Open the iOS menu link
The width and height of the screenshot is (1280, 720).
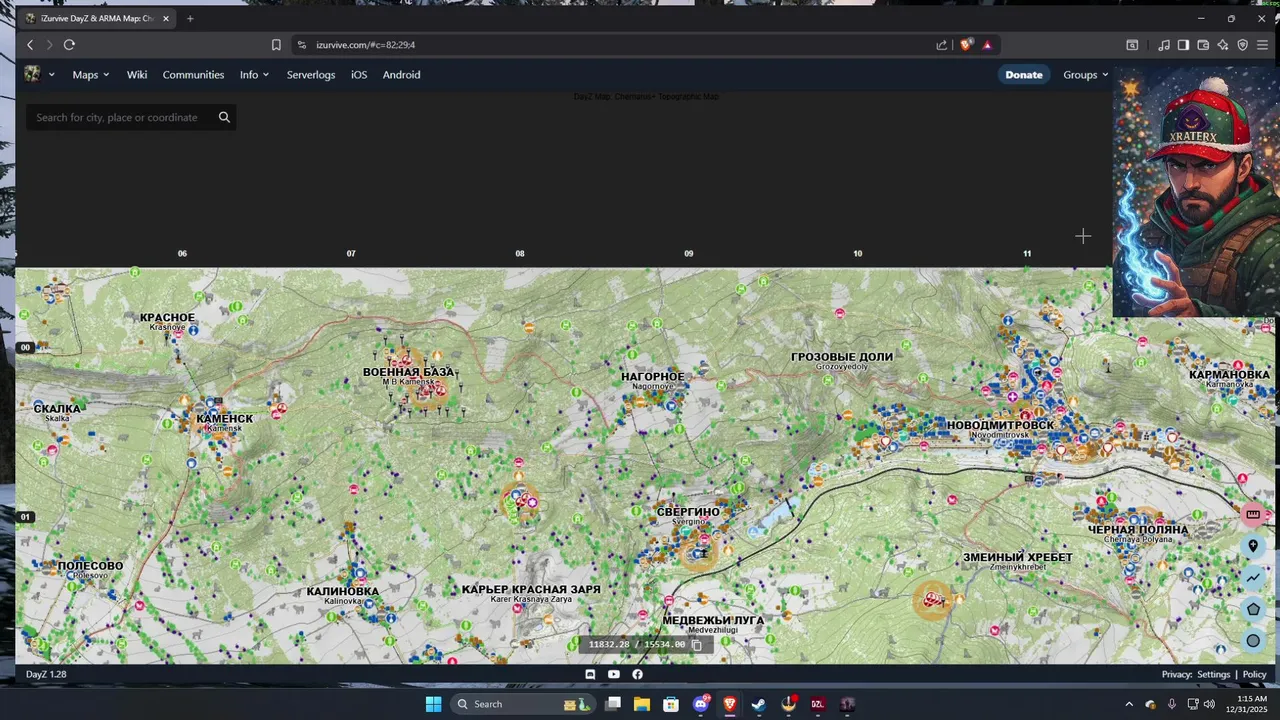pyautogui.click(x=359, y=75)
